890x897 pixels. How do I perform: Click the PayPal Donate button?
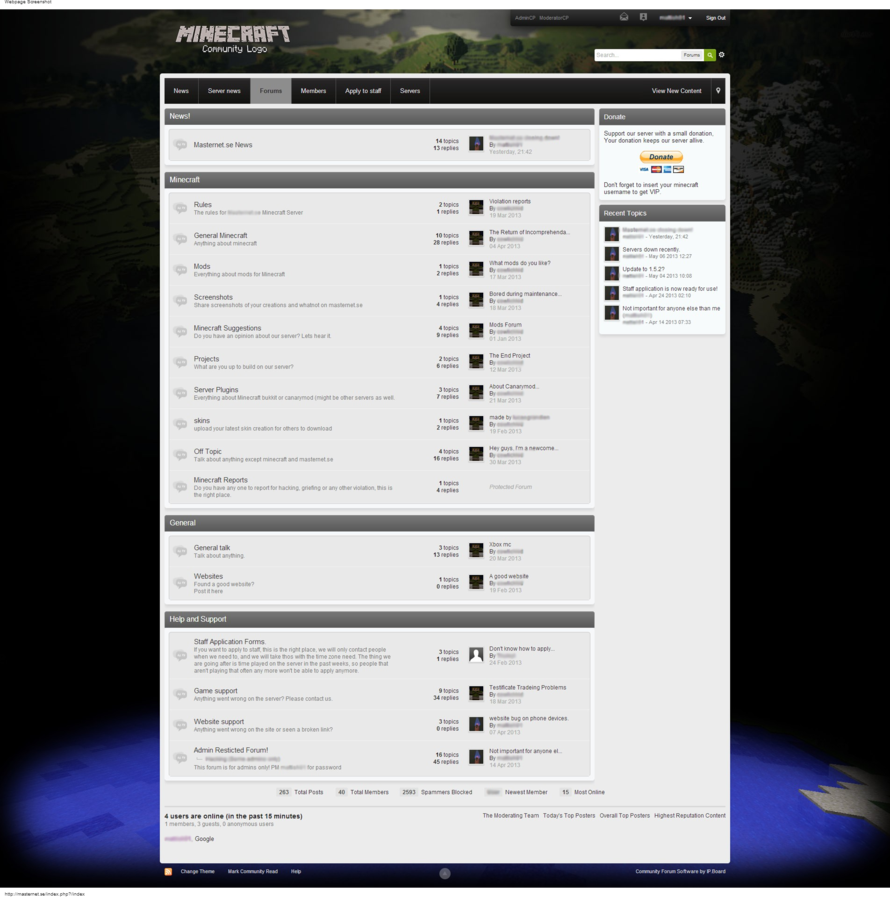(661, 157)
